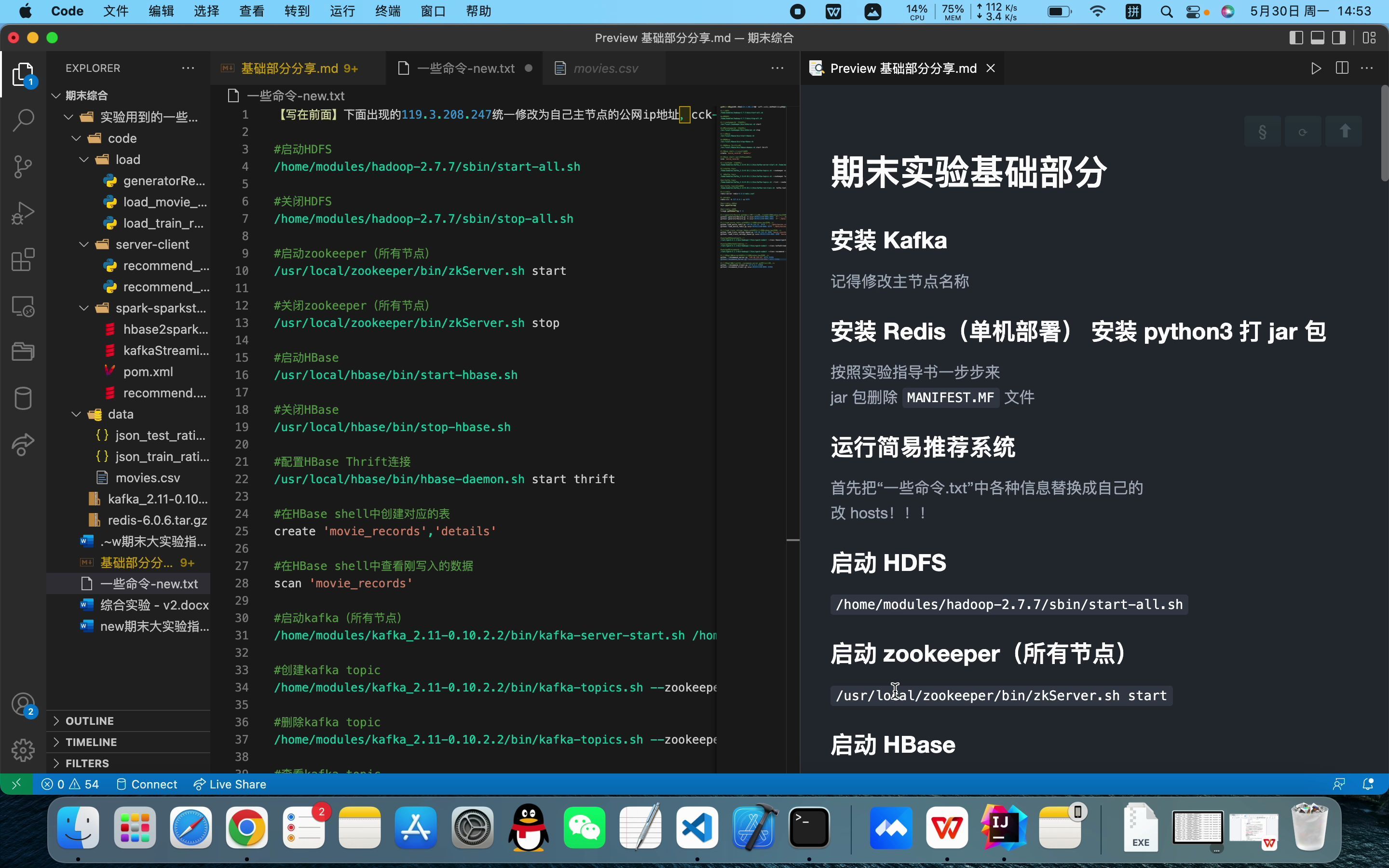Expand the TIMELINE section
The height and width of the screenshot is (868, 1389).
coord(91,742)
